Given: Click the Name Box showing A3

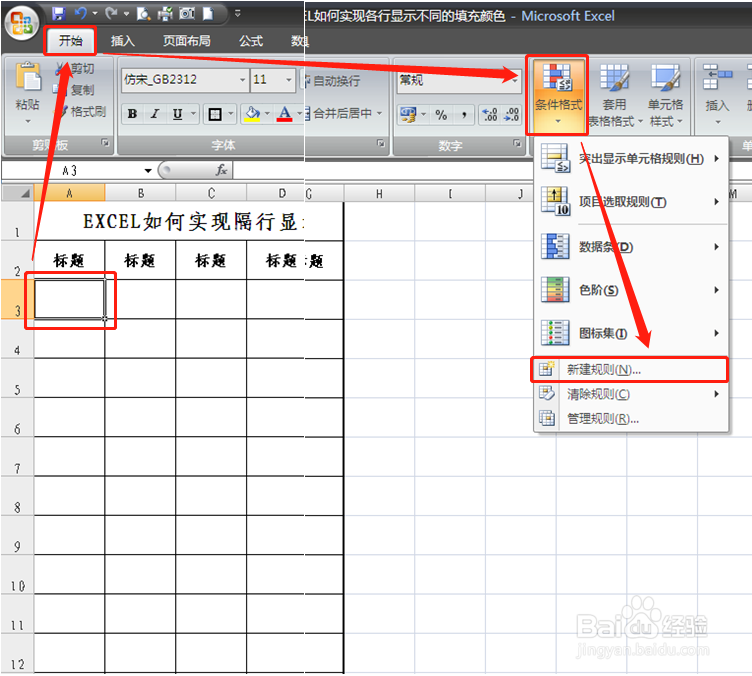Looking at the screenshot, I should 72,170.
